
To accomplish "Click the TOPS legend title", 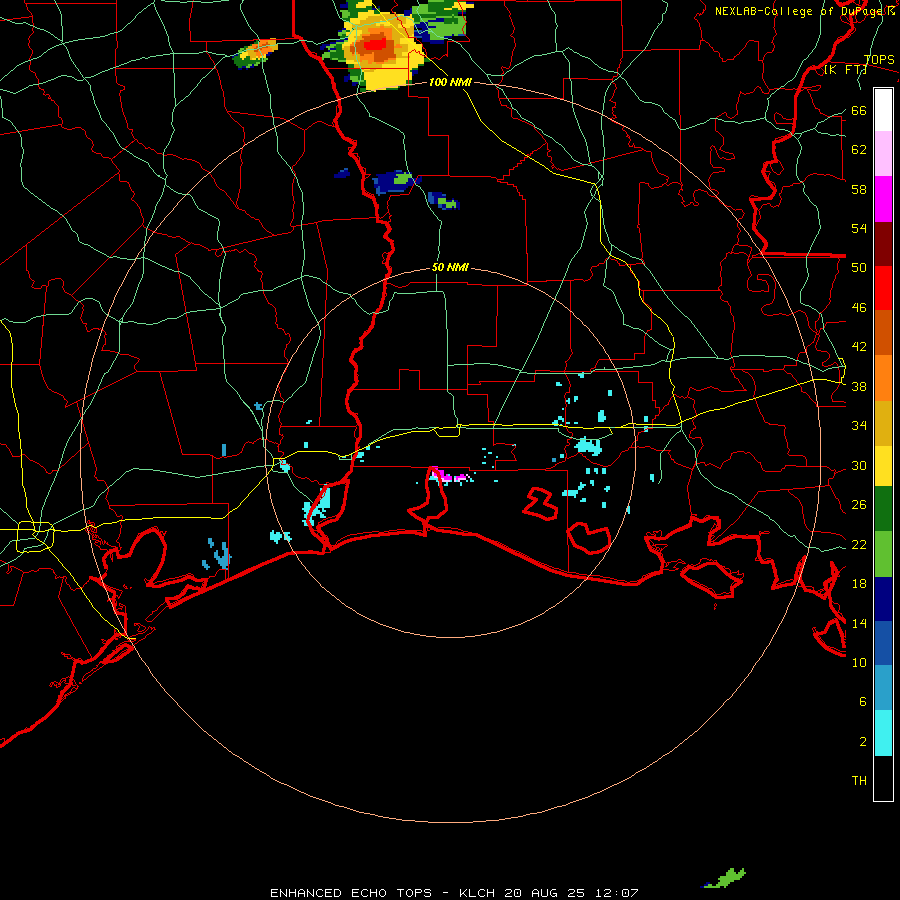I will coord(879,60).
